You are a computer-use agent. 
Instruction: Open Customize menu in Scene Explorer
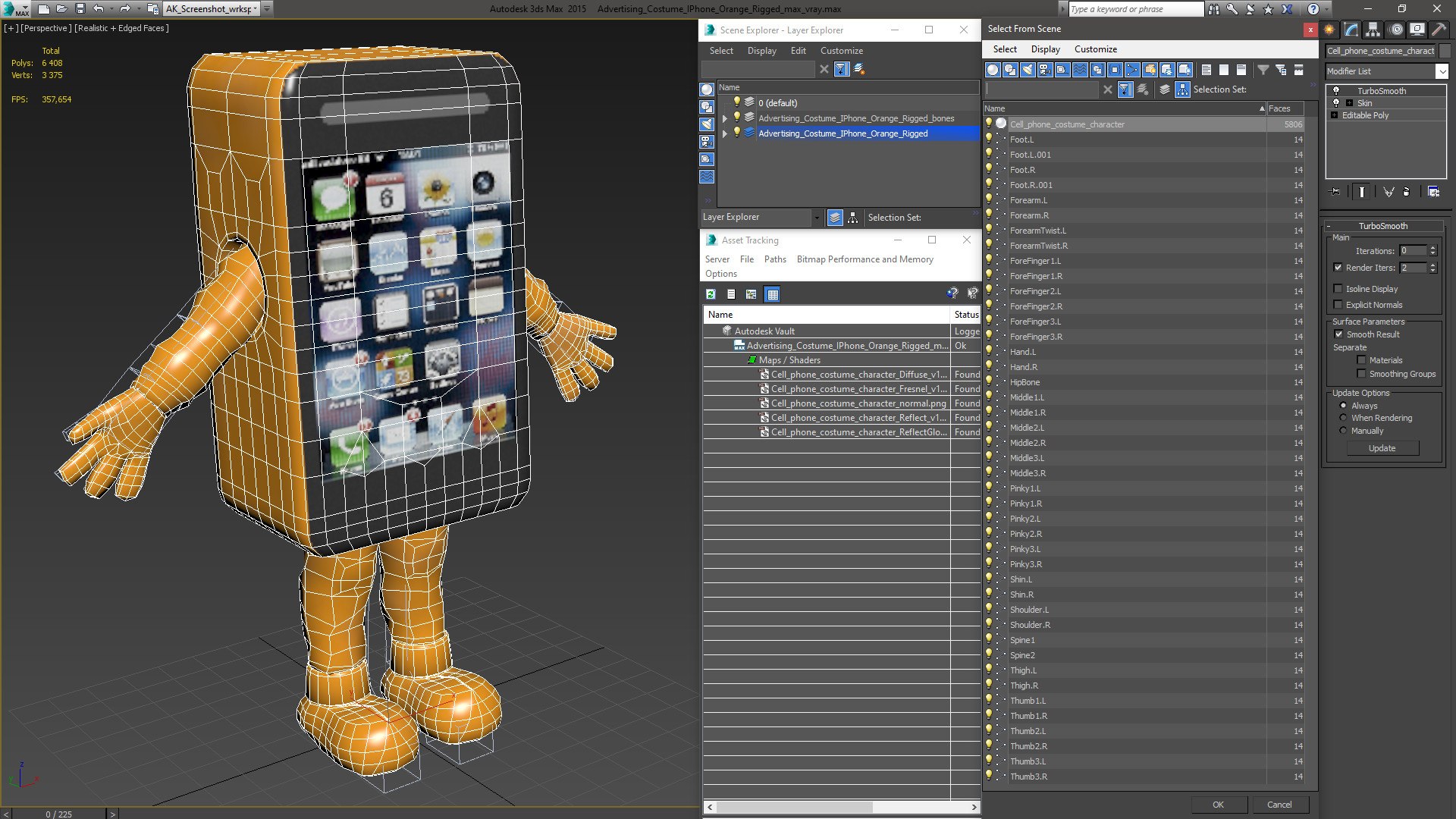coord(841,51)
